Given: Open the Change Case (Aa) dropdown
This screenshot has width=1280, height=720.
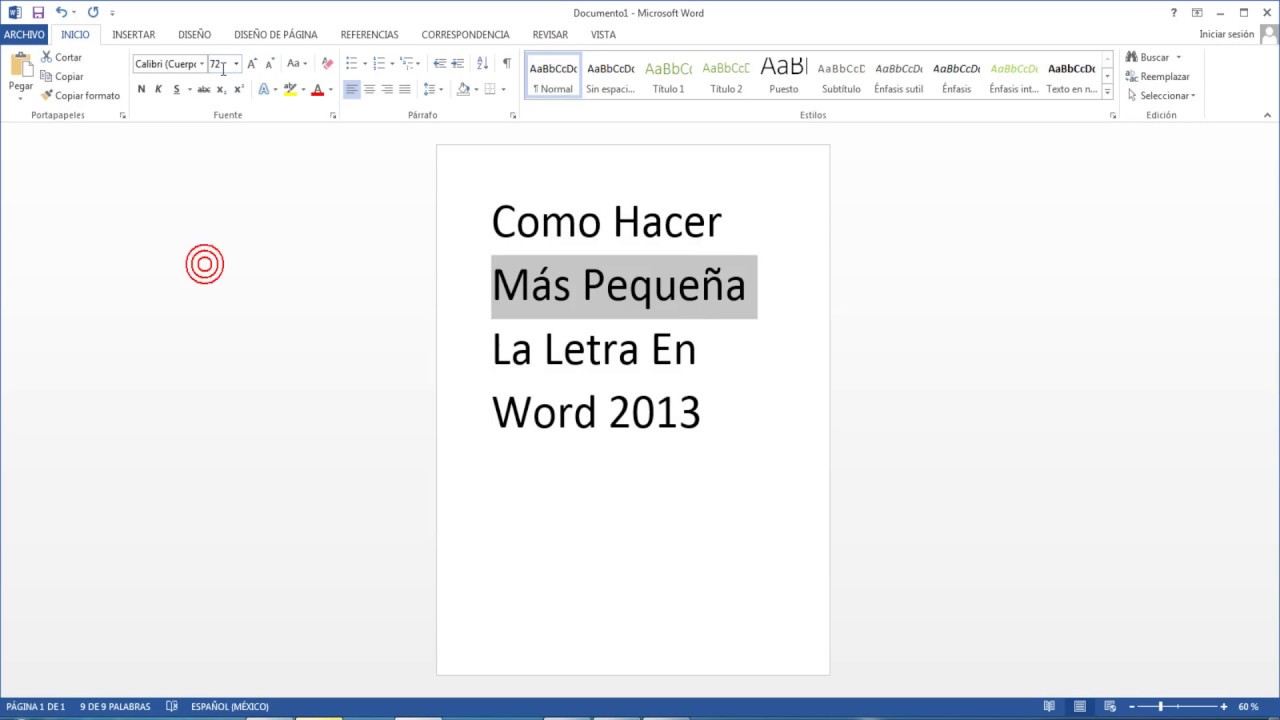Looking at the screenshot, I should tap(297, 64).
